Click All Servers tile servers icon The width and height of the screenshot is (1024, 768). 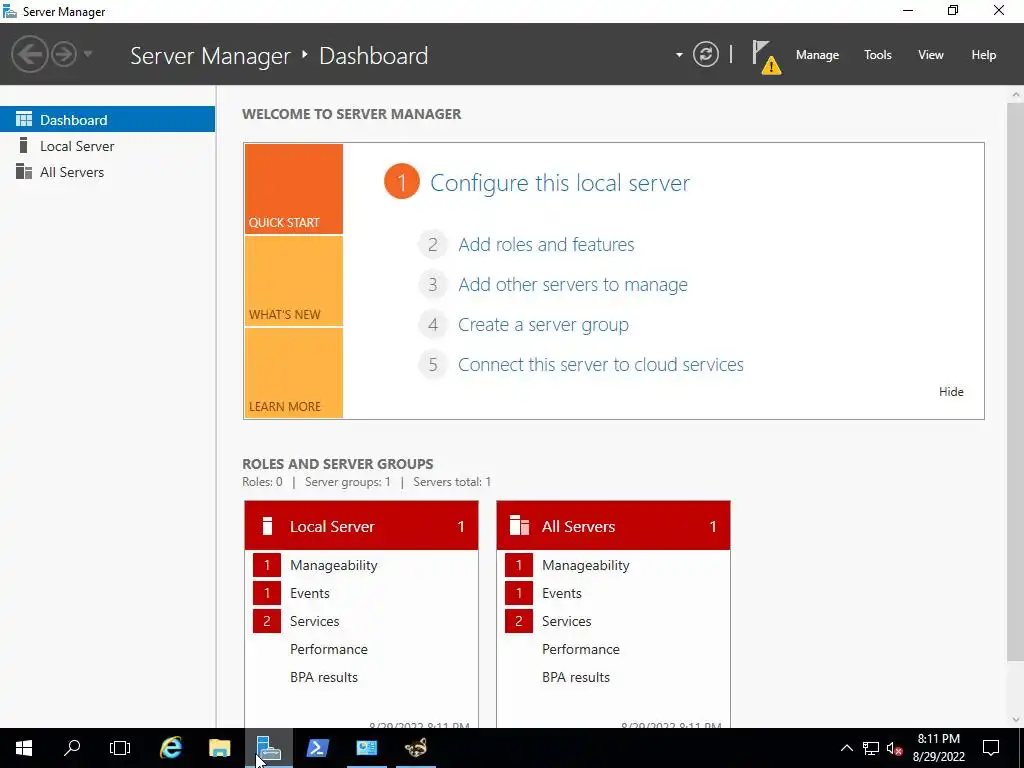pyautogui.click(x=519, y=526)
